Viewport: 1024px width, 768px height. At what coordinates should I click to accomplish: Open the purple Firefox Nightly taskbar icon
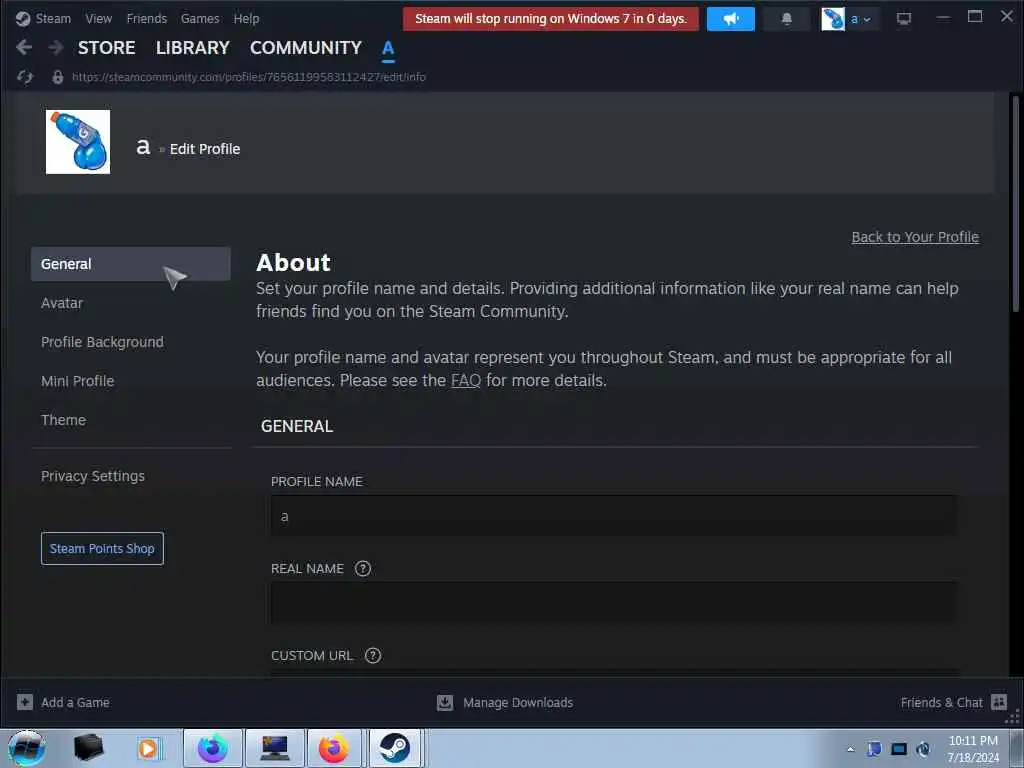coord(213,748)
